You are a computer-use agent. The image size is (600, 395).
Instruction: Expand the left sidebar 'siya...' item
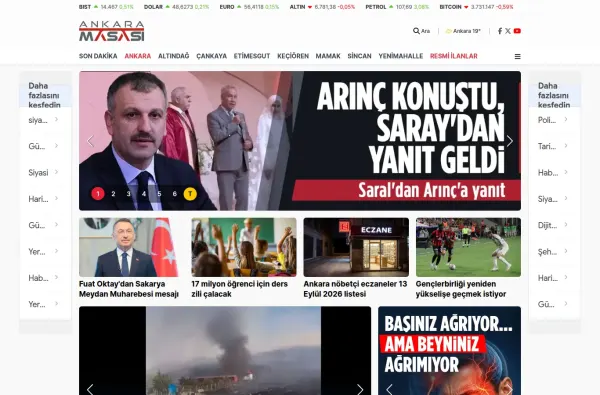[x=45, y=120]
